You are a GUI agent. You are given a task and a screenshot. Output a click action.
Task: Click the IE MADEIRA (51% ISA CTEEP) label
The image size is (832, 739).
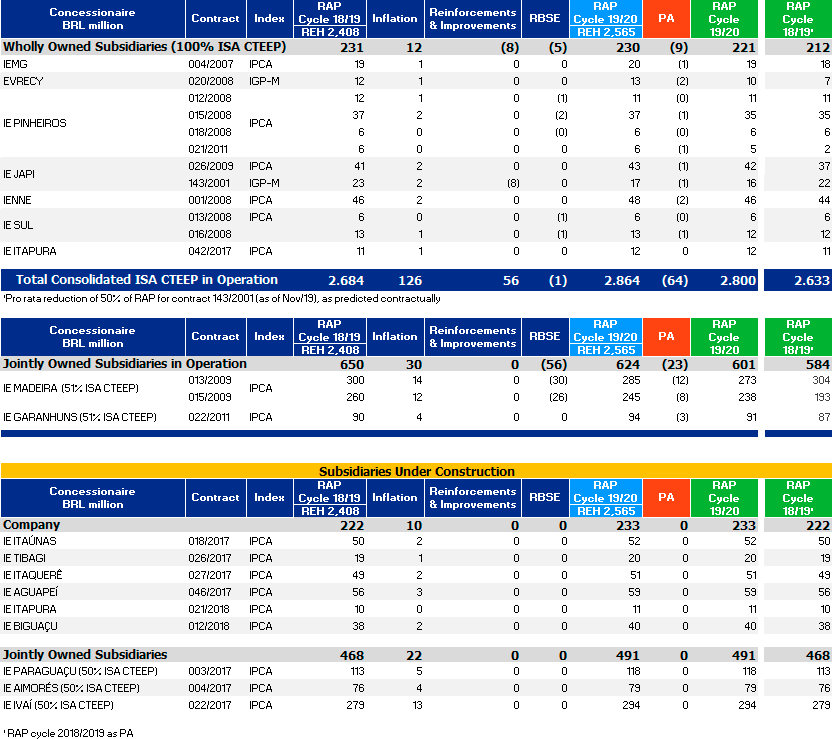tap(71, 388)
